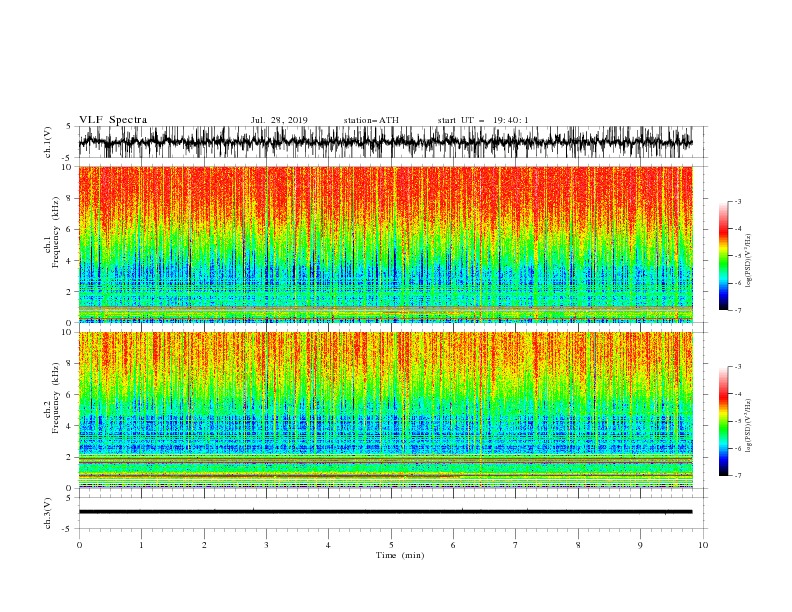Click the lower ch.2 color scale bar
The width and height of the screenshot is (792, 612).
pyautogui.click(x=724, y=421)
